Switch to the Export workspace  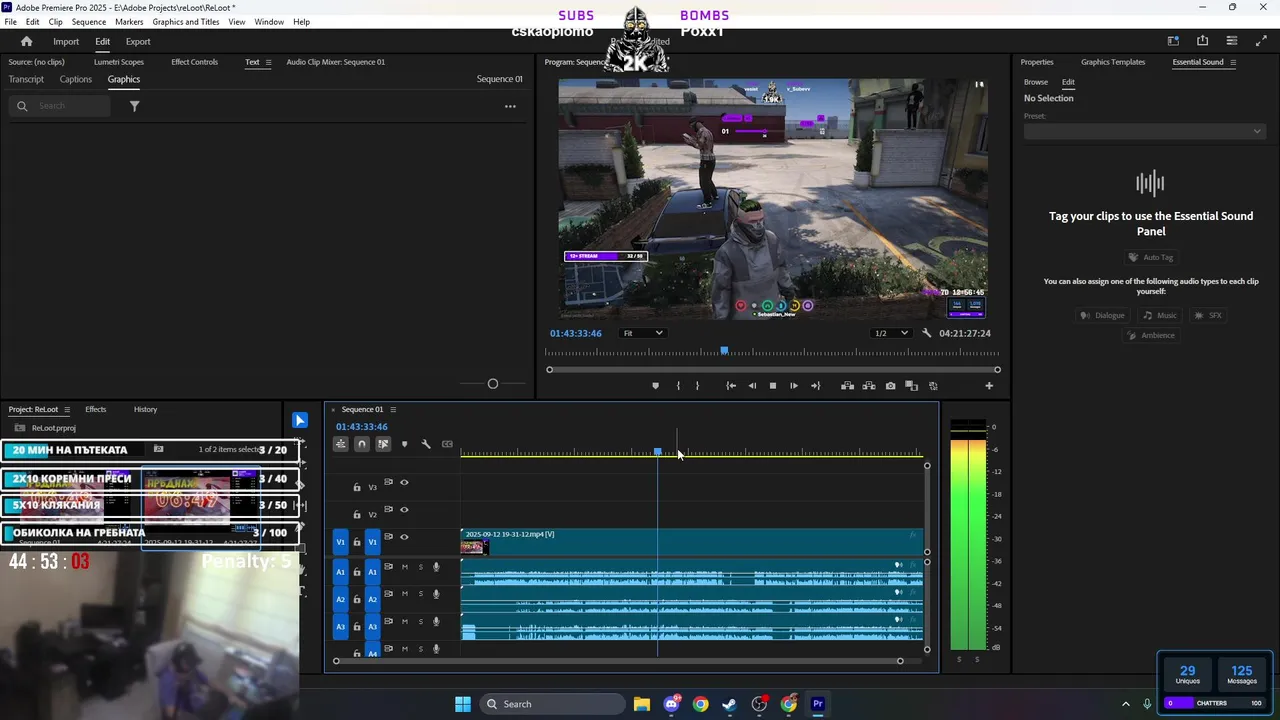[x=138, y=41]
